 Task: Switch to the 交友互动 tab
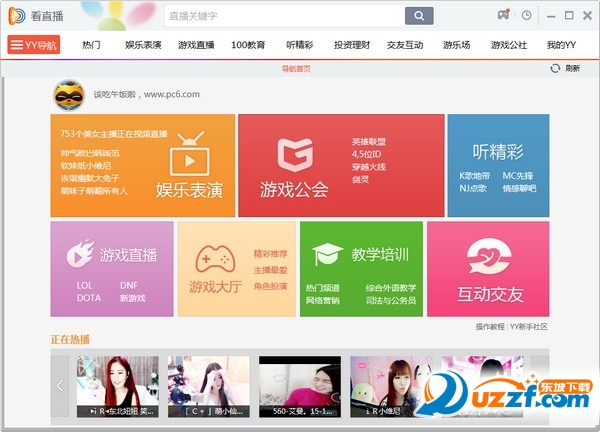pyautogui.click(x=405, y=45)
